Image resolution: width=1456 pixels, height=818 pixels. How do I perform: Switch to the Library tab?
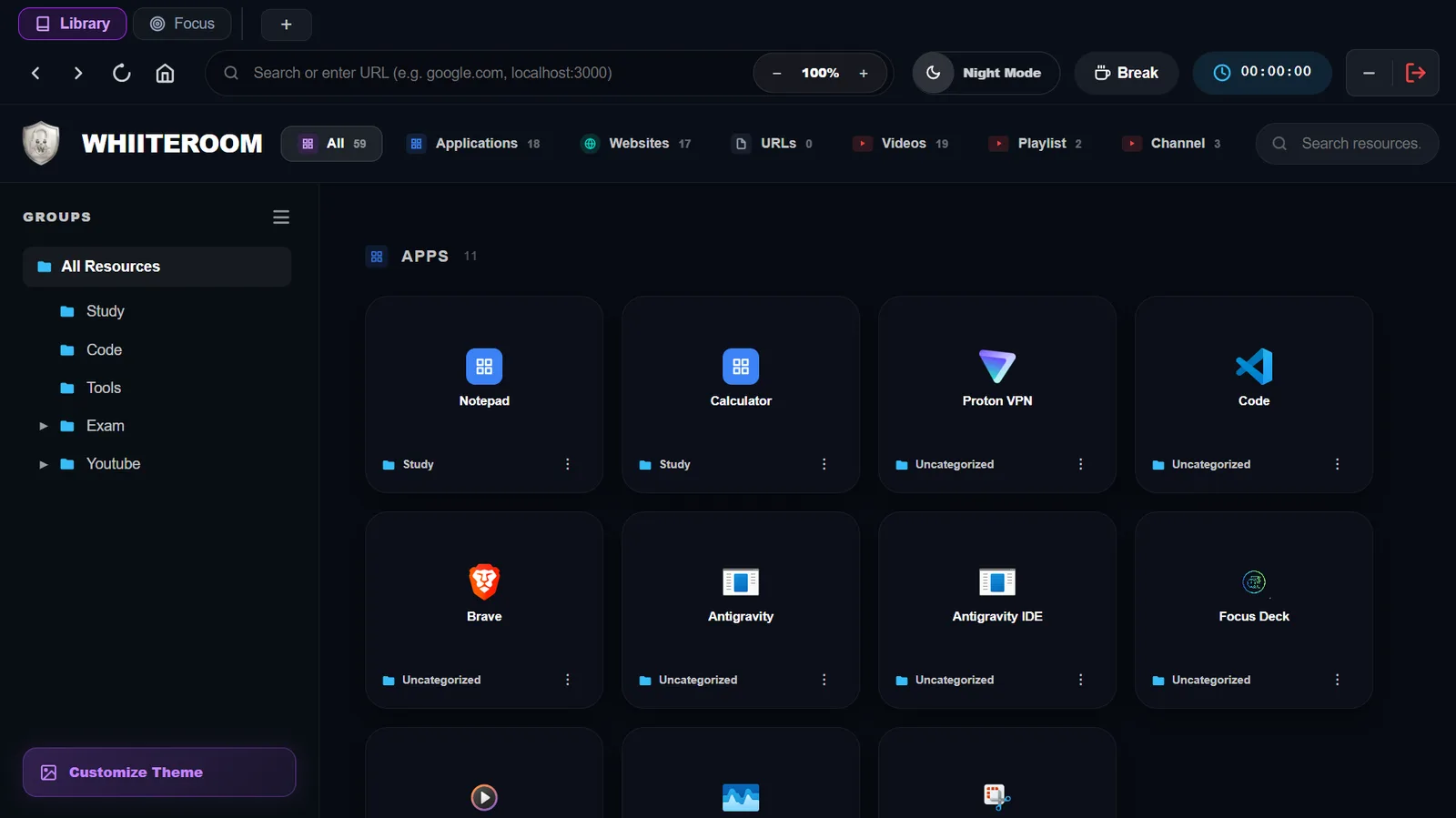73,24
